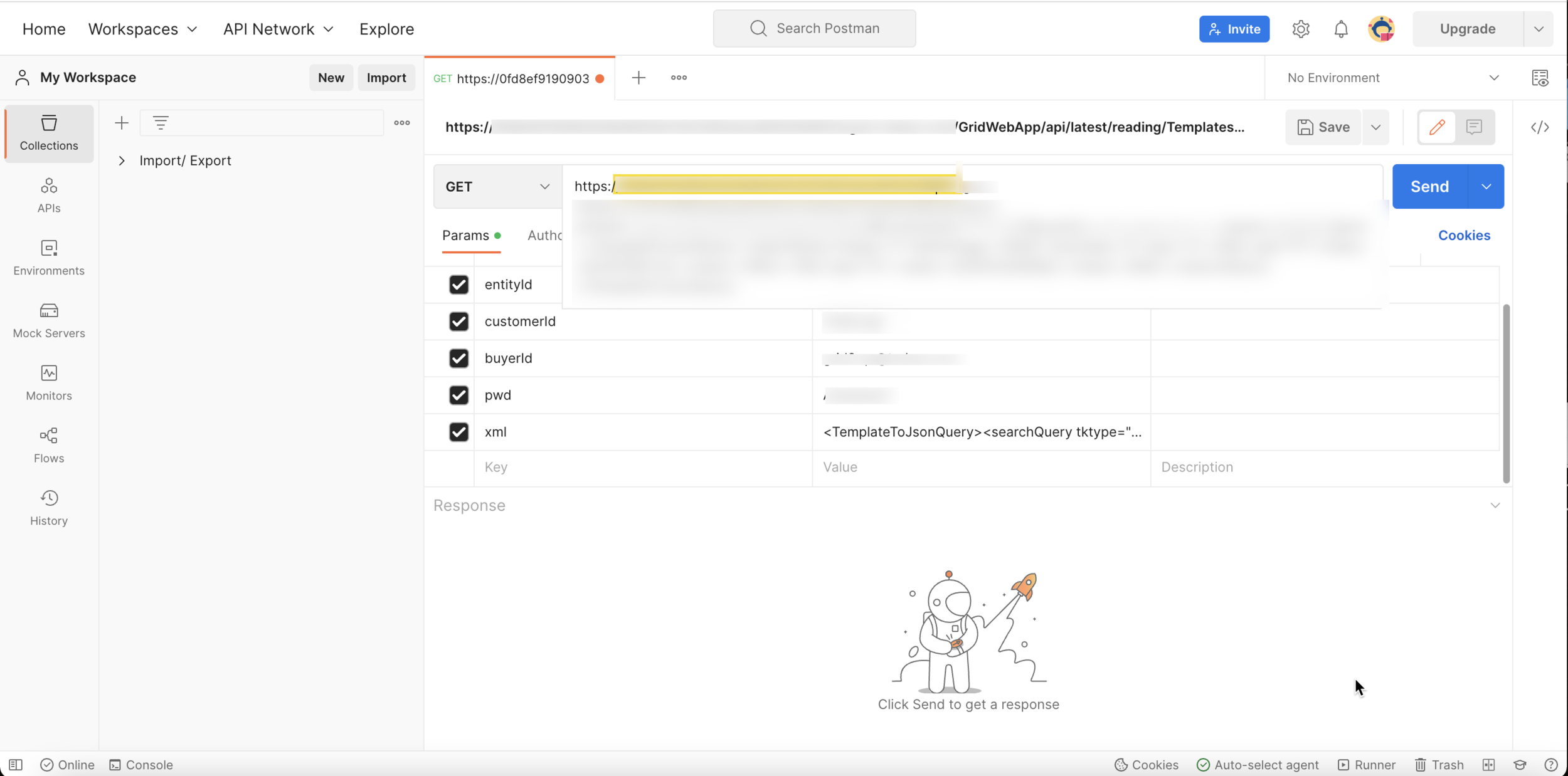This screenshot has height=776, width=1568.
Task: Click the new parameter Description field
Action: coord(1325,468)
